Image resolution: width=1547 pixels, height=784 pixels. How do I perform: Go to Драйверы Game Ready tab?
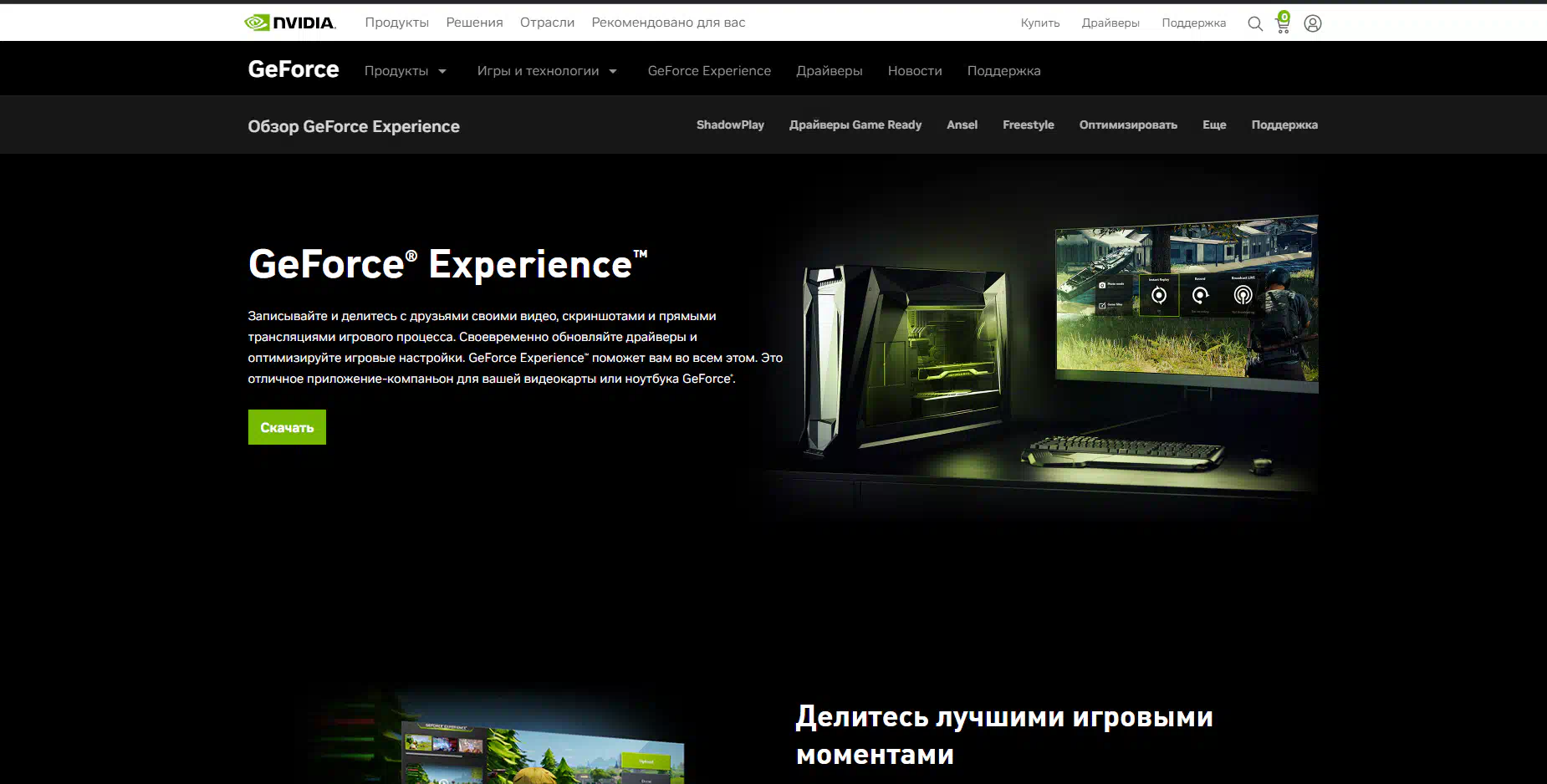pos(855,125)
